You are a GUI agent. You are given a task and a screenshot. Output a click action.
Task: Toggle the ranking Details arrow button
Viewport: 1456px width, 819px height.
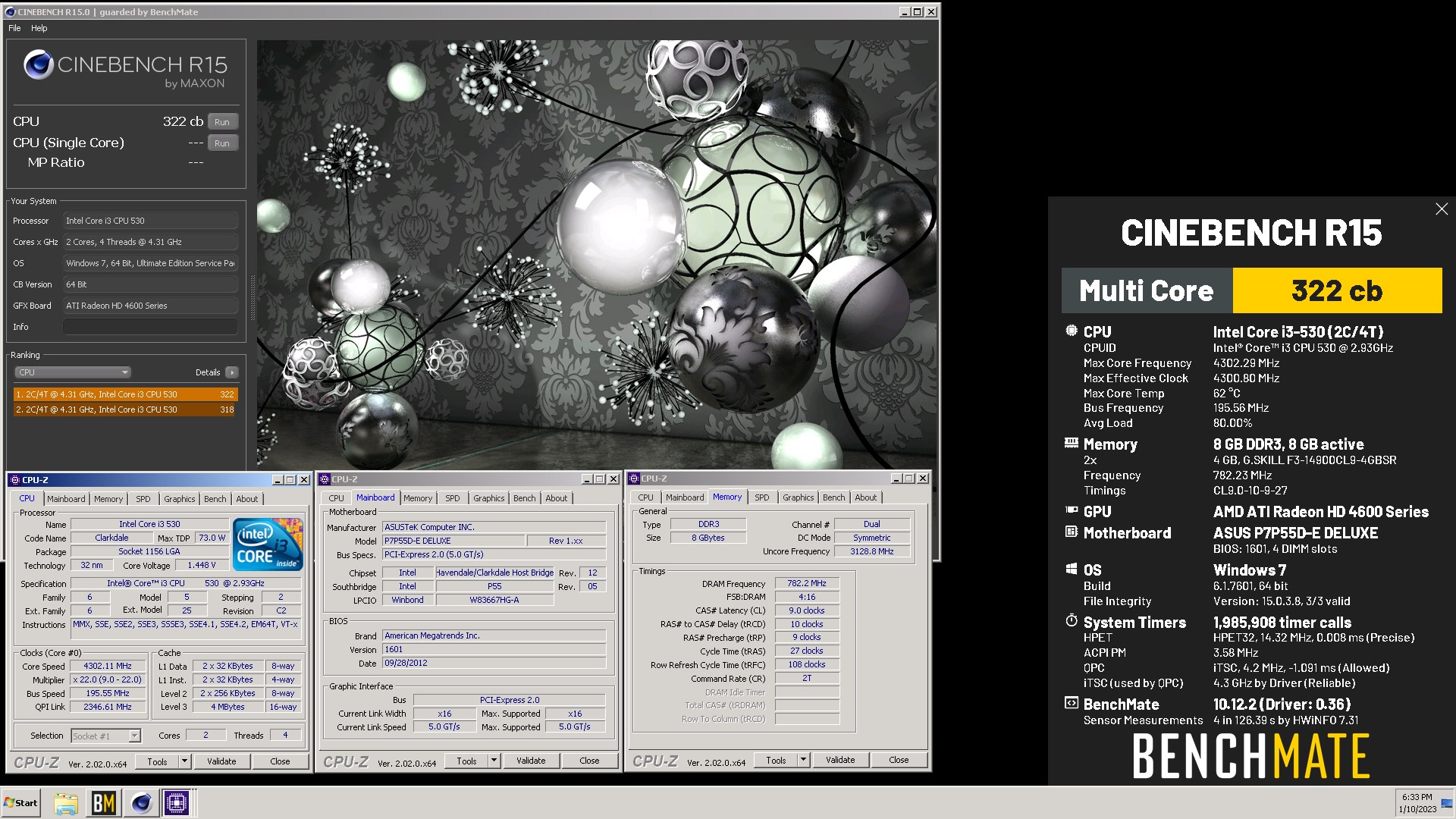[x=232, y=372]
